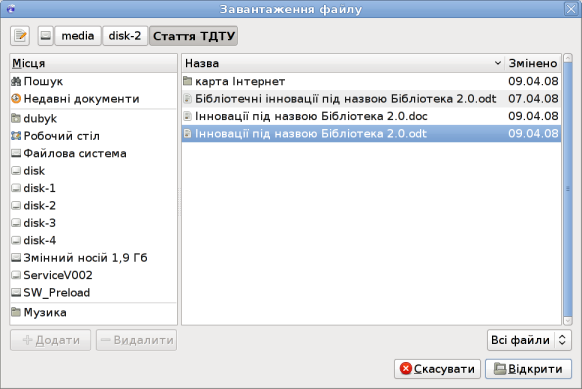Screen dimensions: 582x389
Task: Cancel with the Скасувати button
Action: (x=437, y=369)
